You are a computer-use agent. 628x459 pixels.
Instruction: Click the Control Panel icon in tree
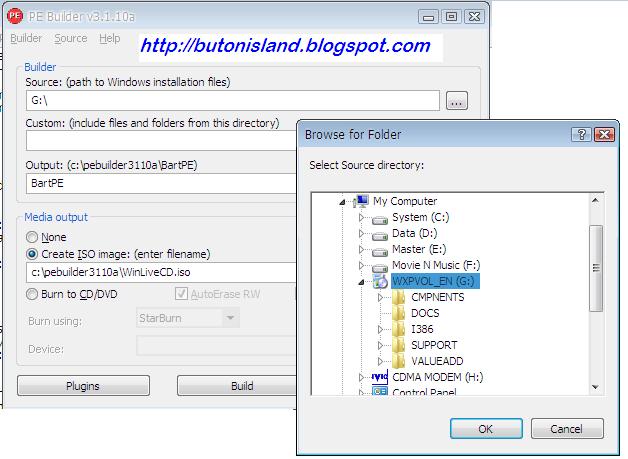380,391
